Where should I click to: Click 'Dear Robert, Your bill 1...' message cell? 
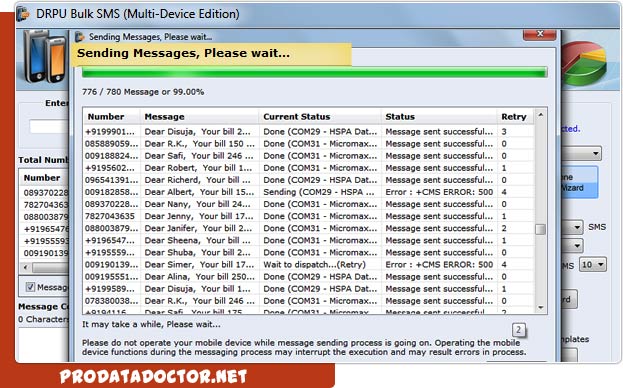[198, 168]
